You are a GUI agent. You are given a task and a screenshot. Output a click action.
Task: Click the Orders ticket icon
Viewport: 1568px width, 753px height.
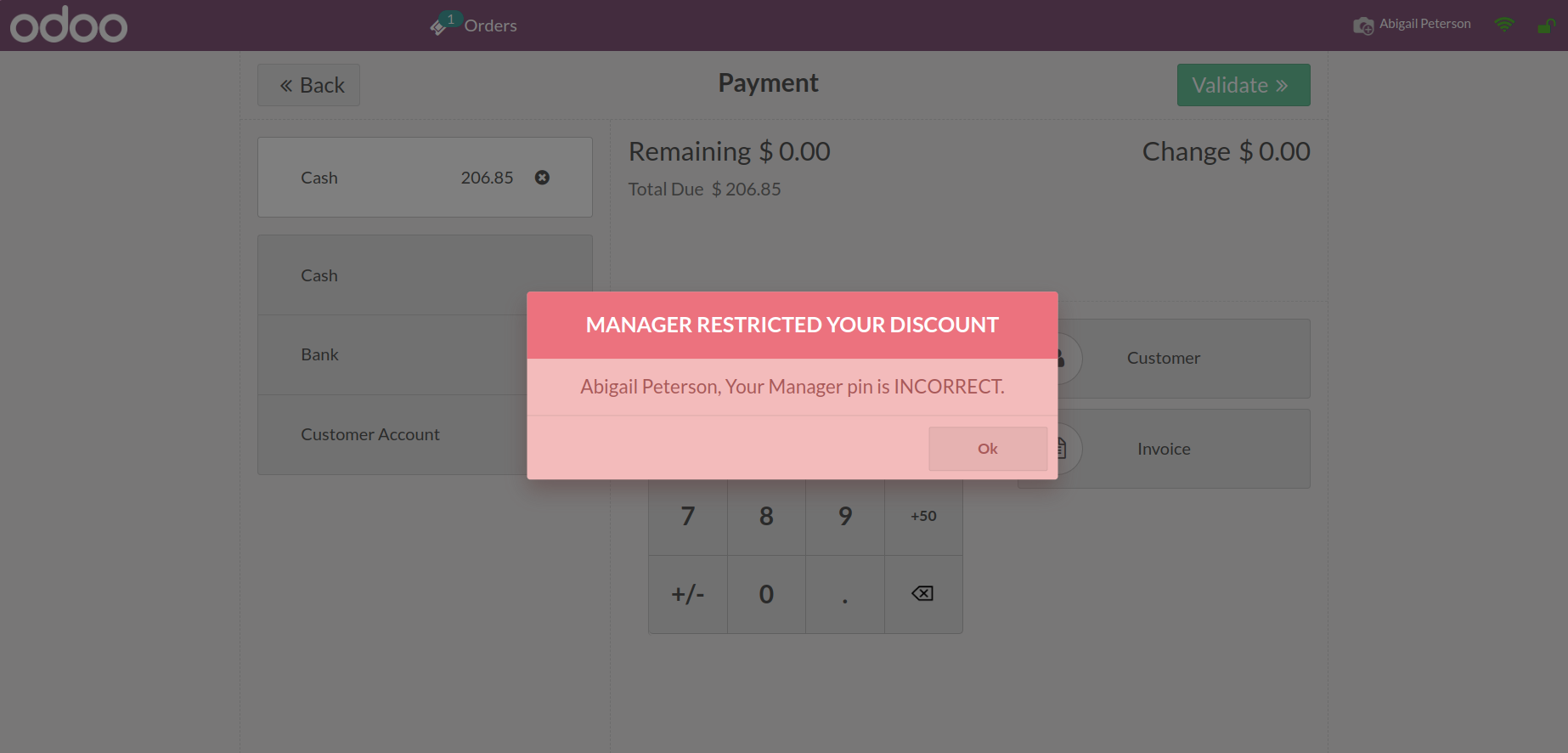click(438, 27)
